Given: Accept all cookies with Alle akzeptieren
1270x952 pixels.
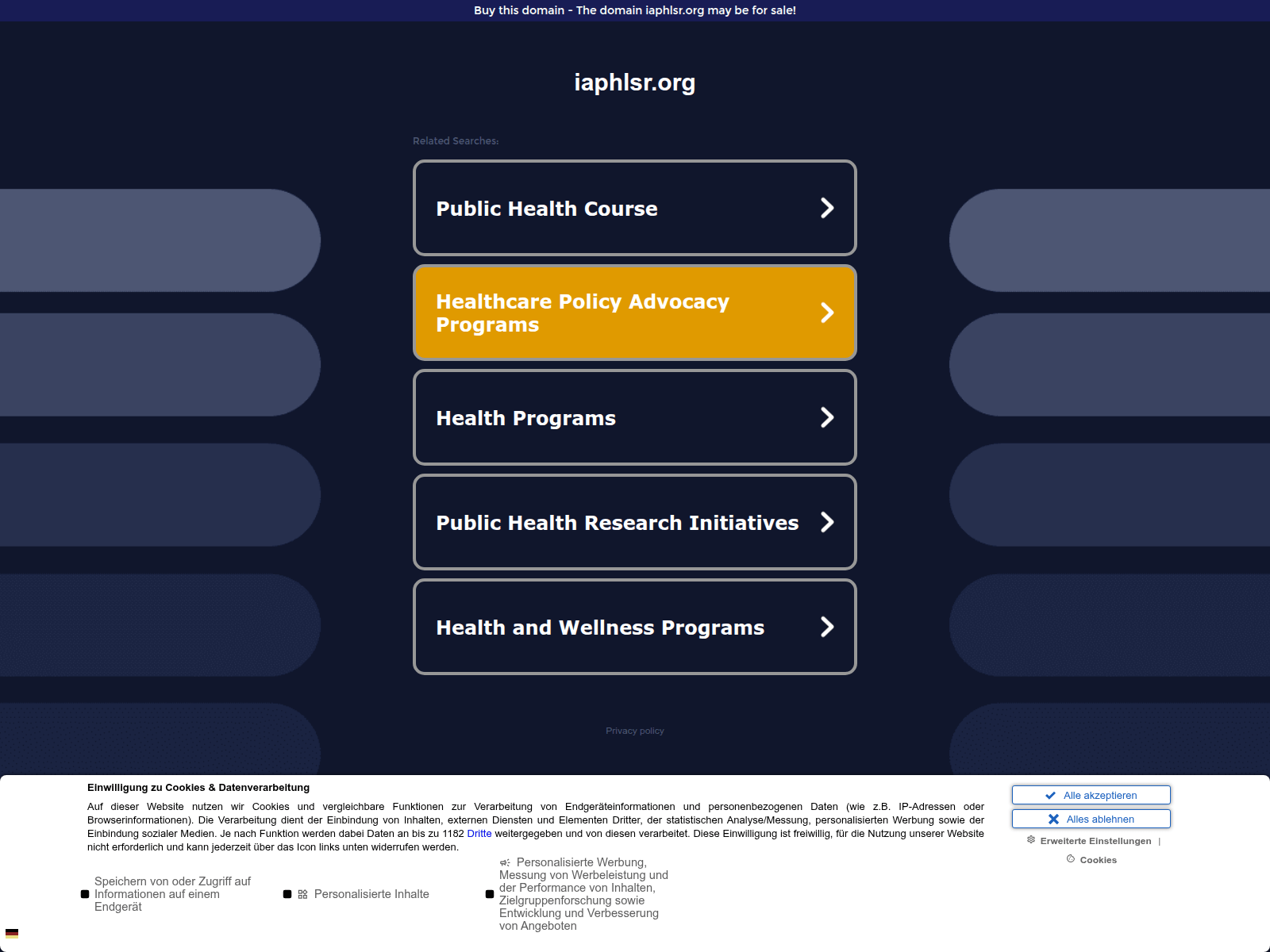Looking at the screenshot, I should (1091, 795).
